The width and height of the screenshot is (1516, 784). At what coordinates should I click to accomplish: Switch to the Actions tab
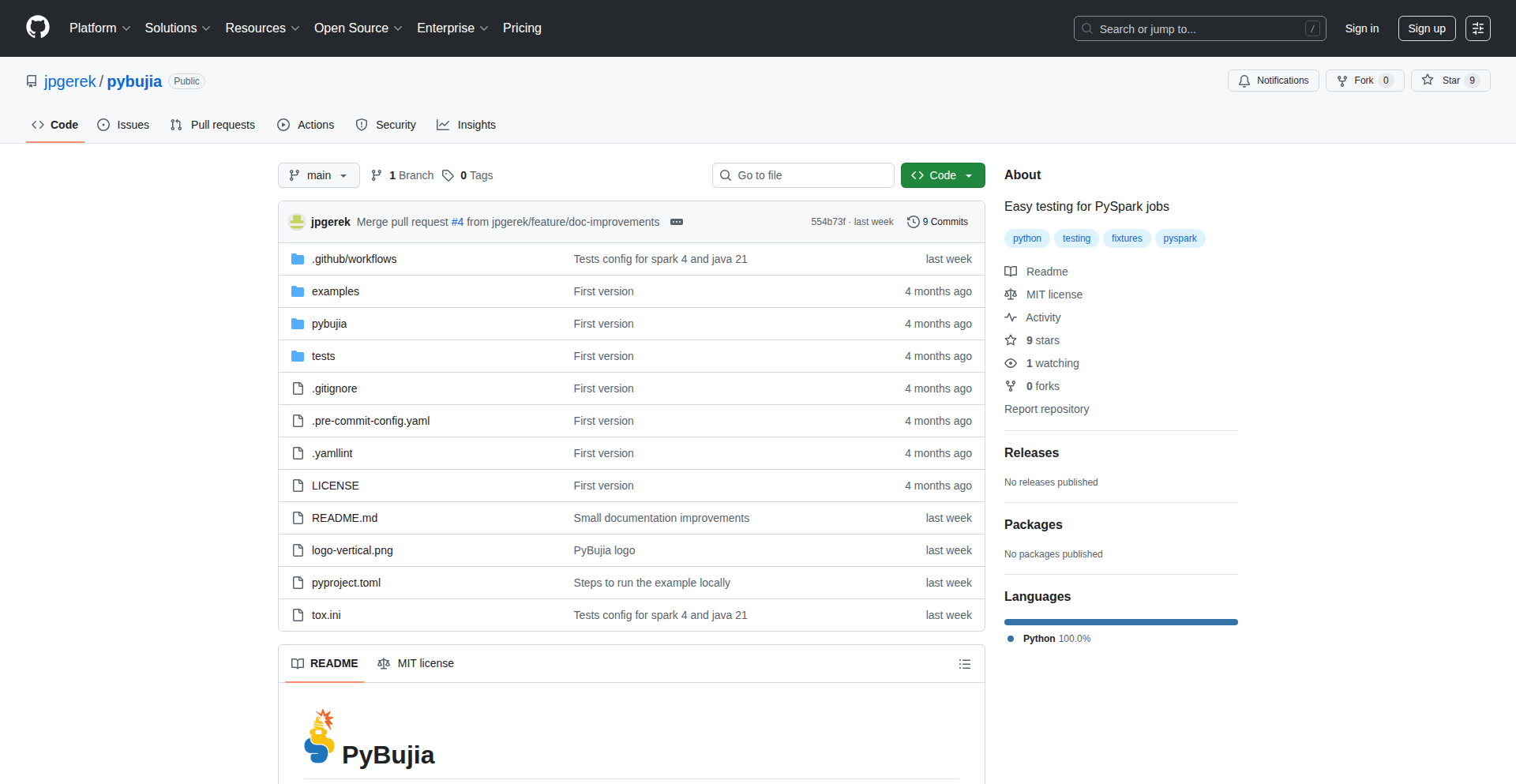coord(306,125)
